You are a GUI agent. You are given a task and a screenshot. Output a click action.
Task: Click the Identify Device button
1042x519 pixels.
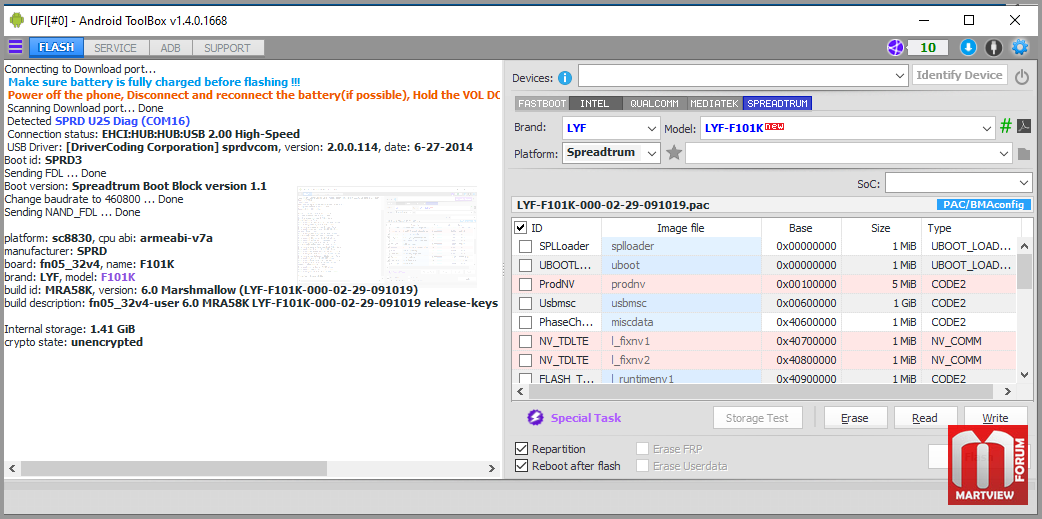click(x=960, y=75)
